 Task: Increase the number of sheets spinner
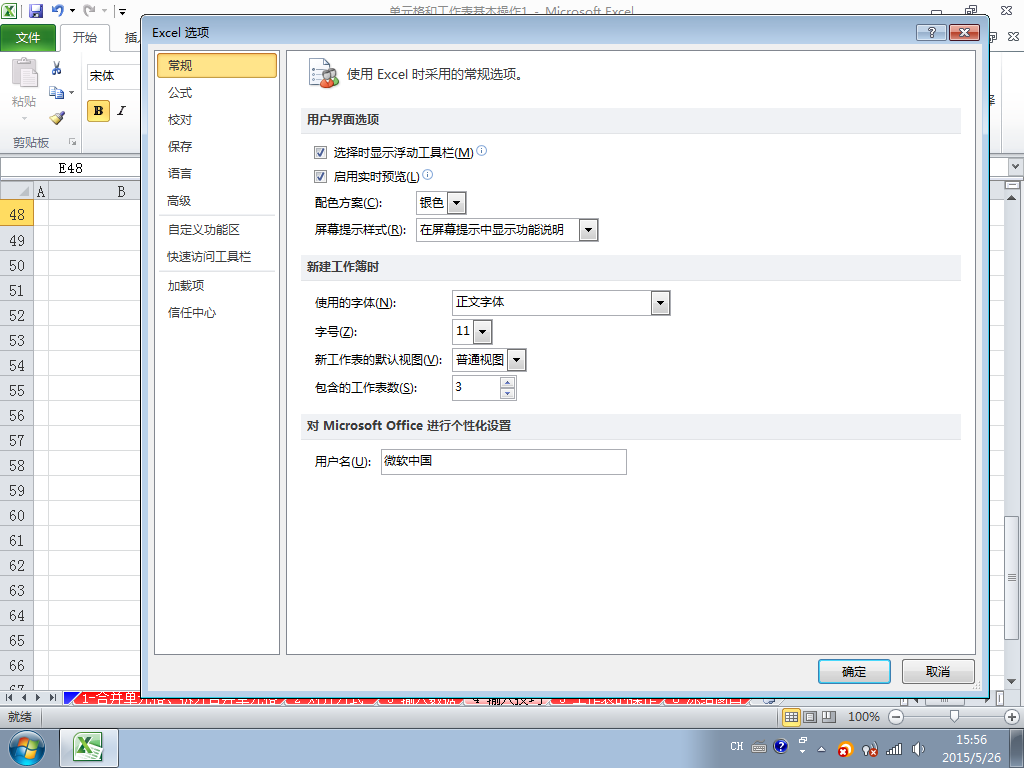(x=507, y=382)
